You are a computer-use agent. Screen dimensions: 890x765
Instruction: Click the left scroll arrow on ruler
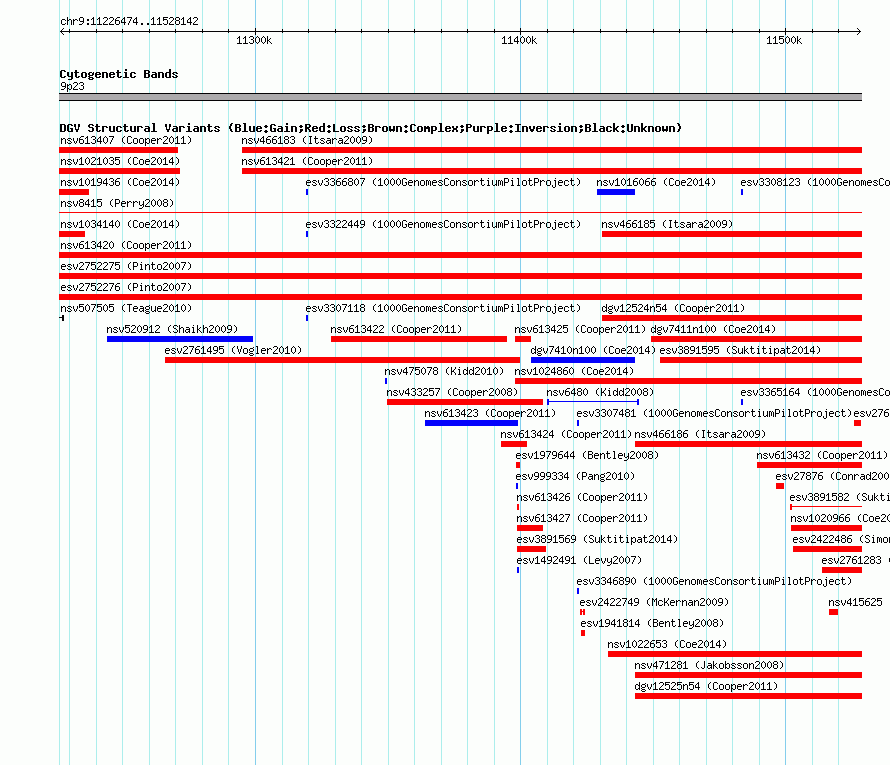point(63,31)
